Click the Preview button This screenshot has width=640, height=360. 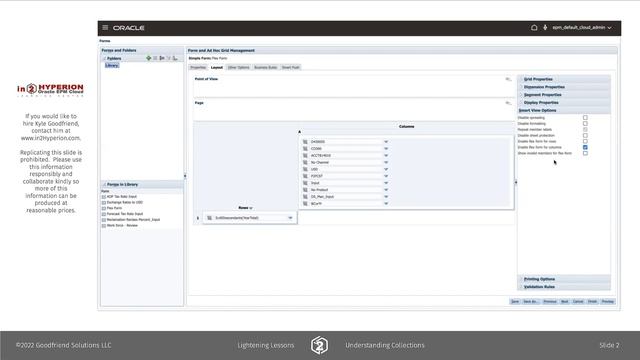(x=607, y=302)
